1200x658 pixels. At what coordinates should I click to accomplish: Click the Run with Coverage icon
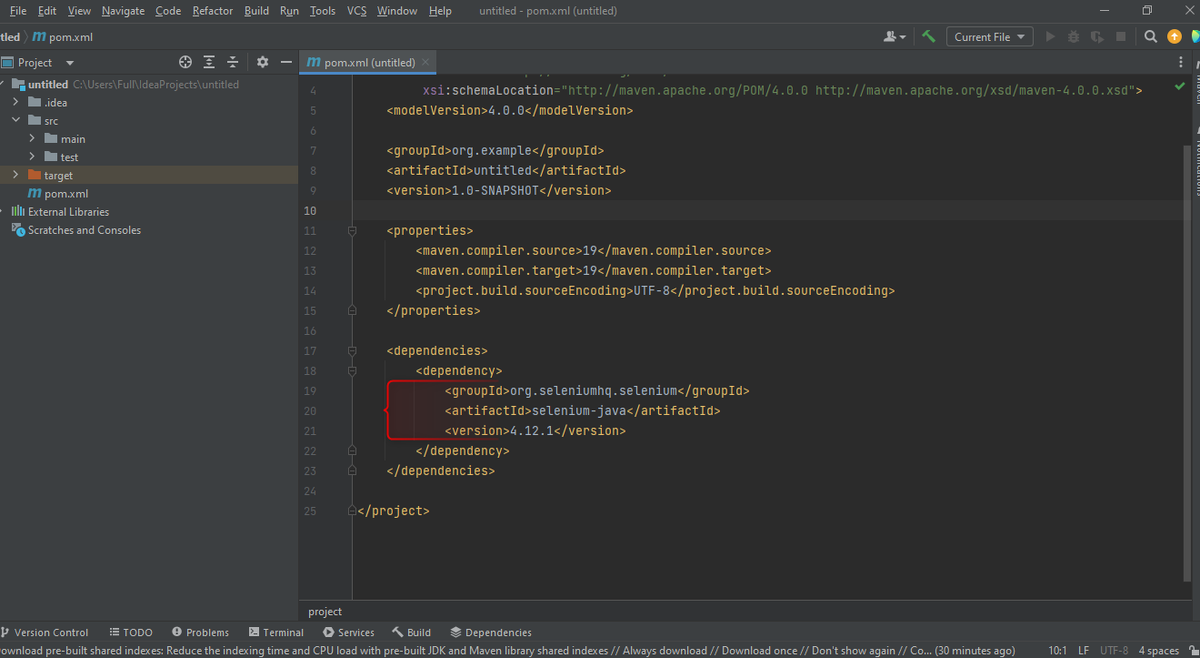click(1097, 37)
